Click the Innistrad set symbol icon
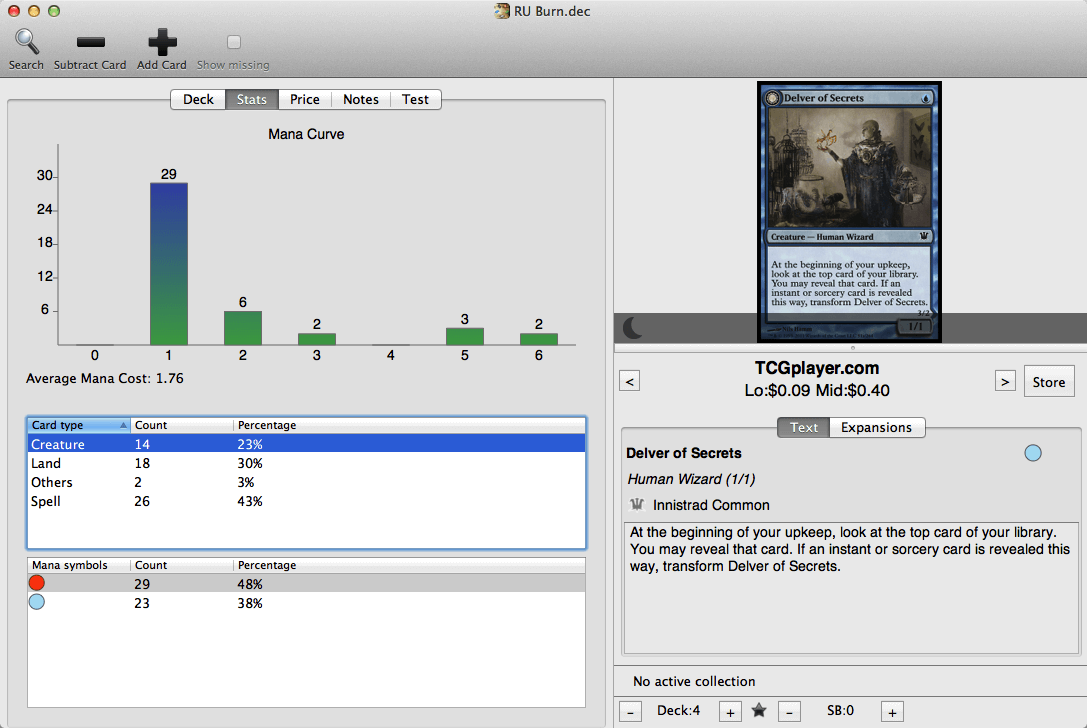1087x728 pixels. (x=637, y=505)
